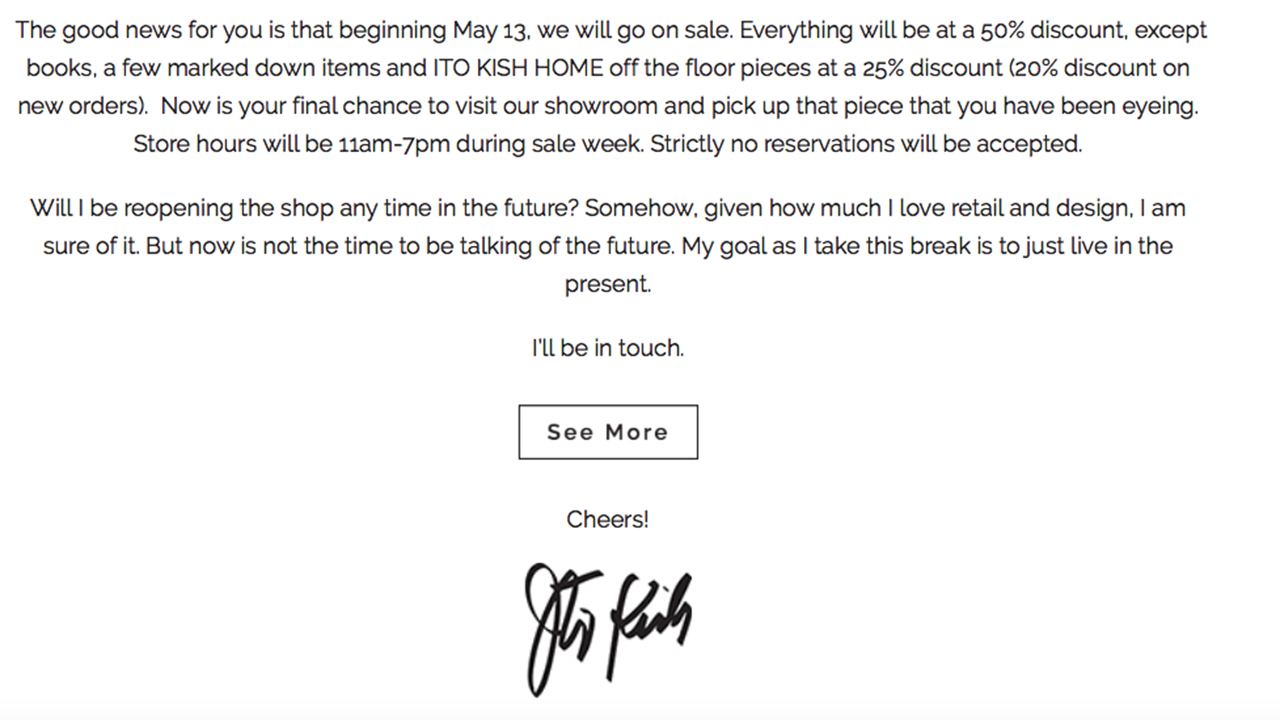Click the Cheers! closing text
The width and height of the screenshot is (1280, 720).
608,520
